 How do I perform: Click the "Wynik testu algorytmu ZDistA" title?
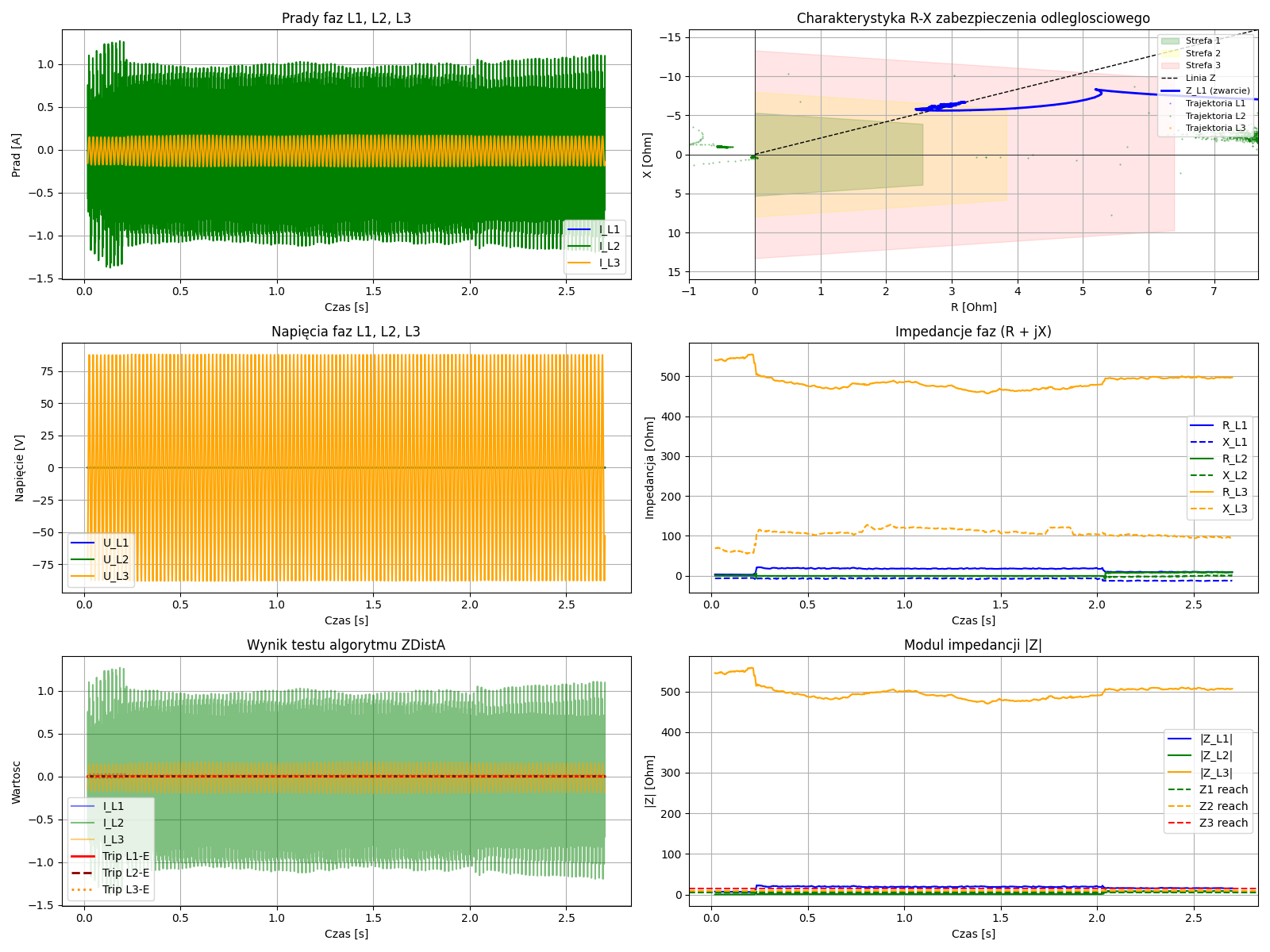[346, 645]
